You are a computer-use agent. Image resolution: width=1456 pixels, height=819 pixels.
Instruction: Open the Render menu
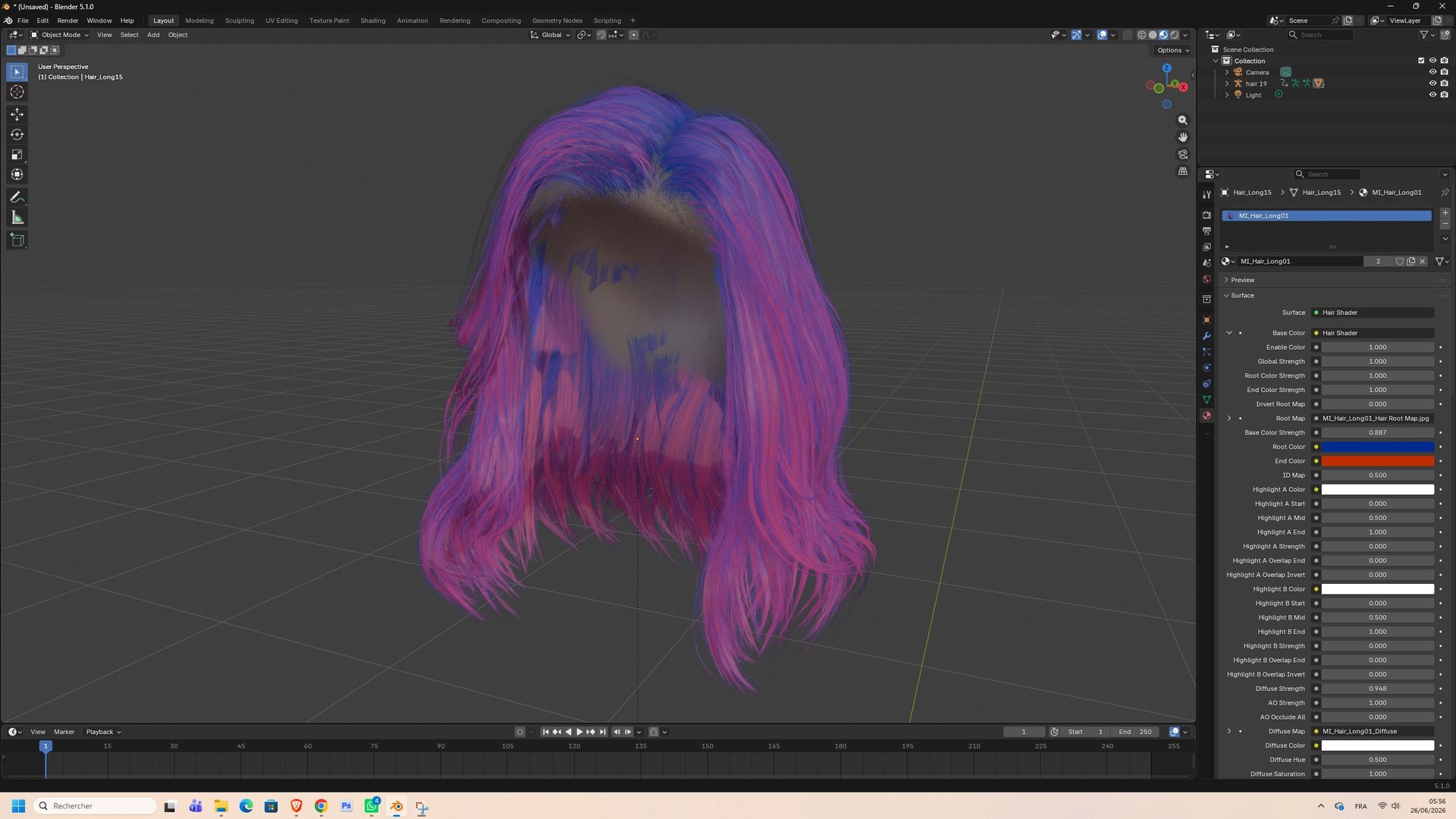67,20
